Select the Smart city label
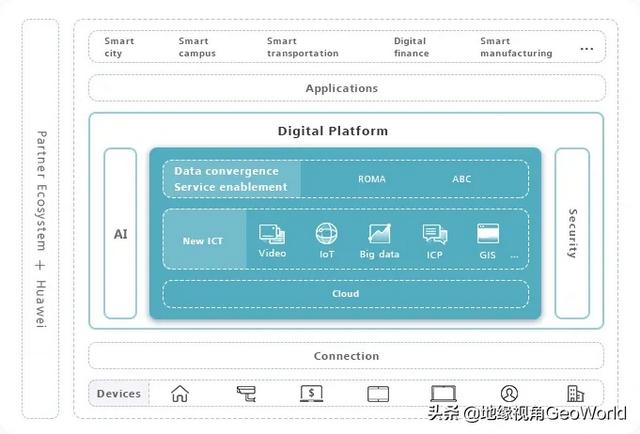640x434 pixels. click(119, 47)
